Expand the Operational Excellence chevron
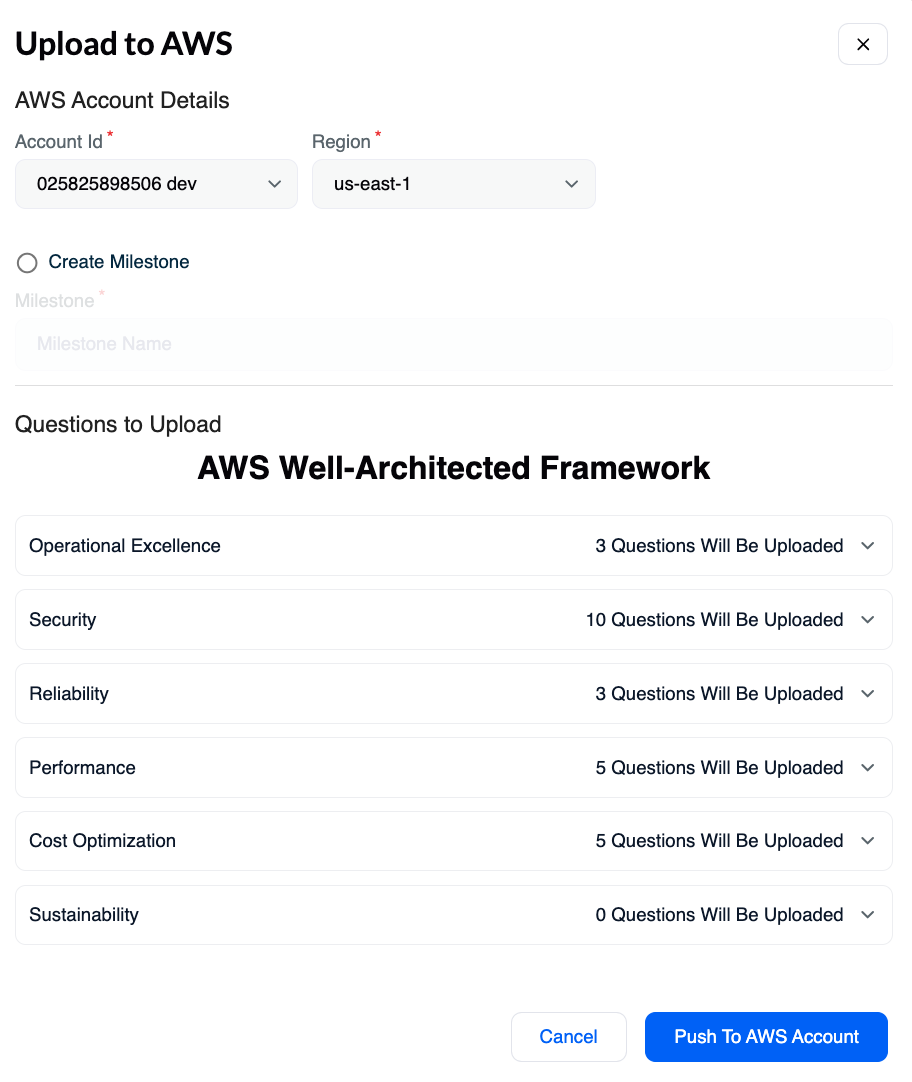Viewport: 912px width, 1082px height. coord(868,546)
